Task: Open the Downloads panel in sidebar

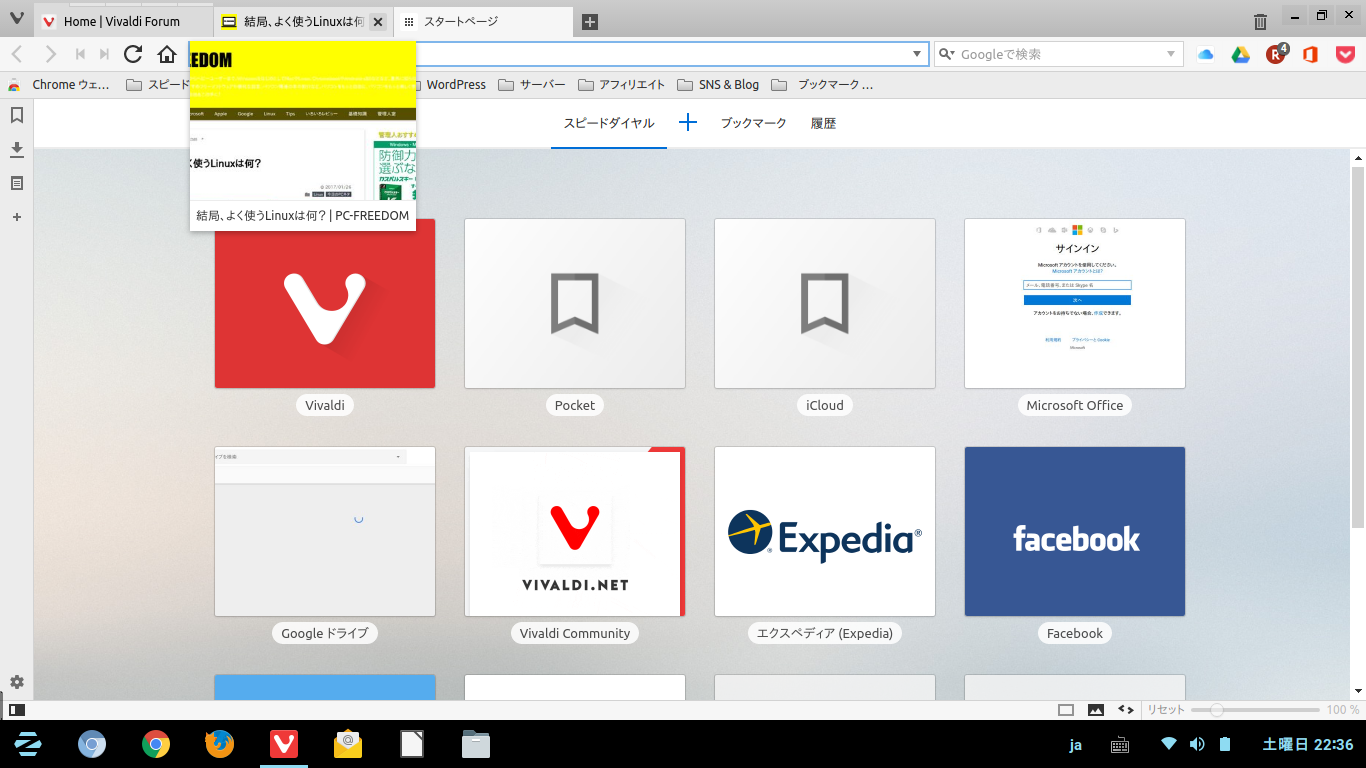Action: click(16, 149)
